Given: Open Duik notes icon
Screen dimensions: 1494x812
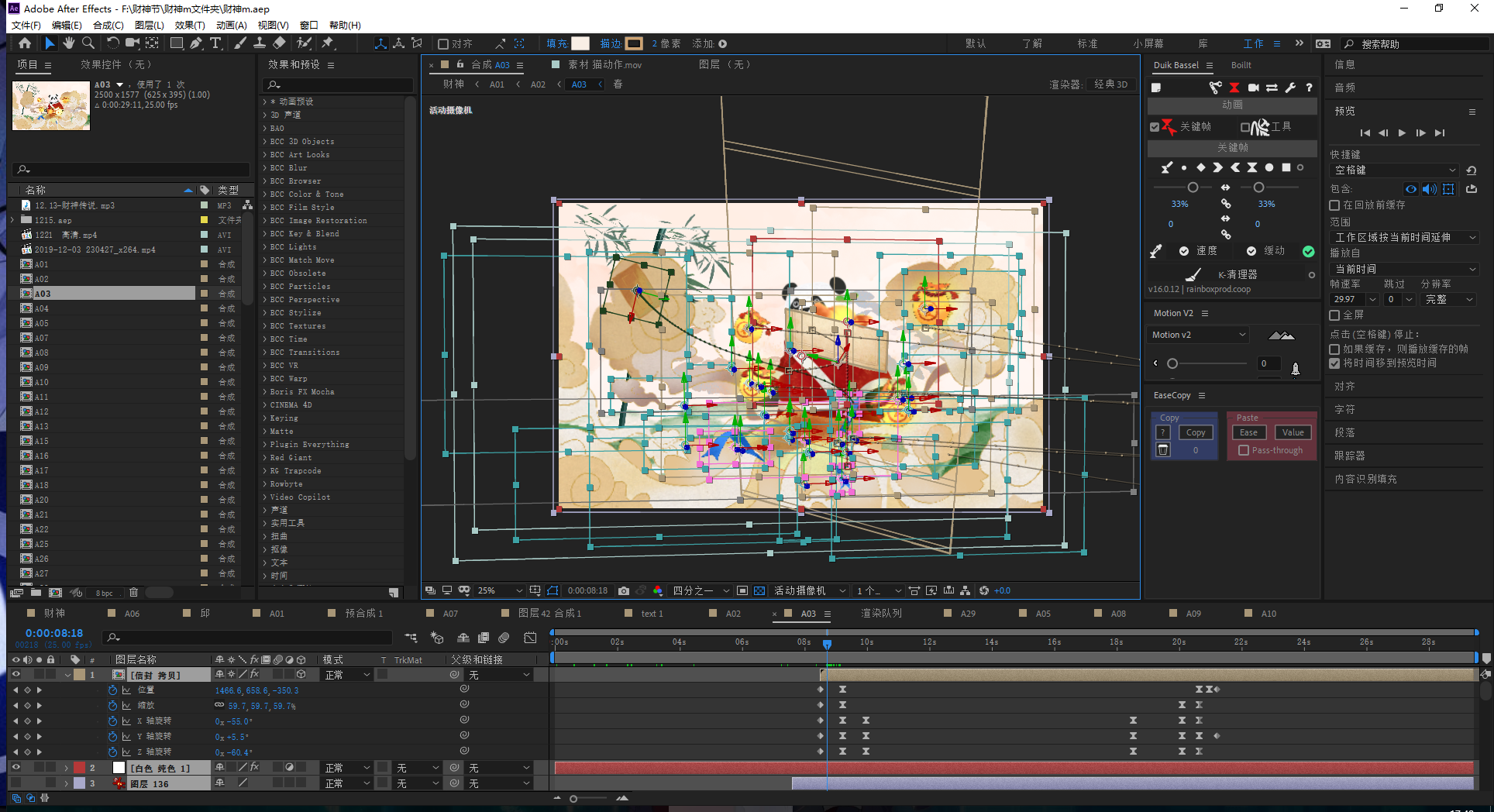Looking at the screenshot, I should 1156,88.
